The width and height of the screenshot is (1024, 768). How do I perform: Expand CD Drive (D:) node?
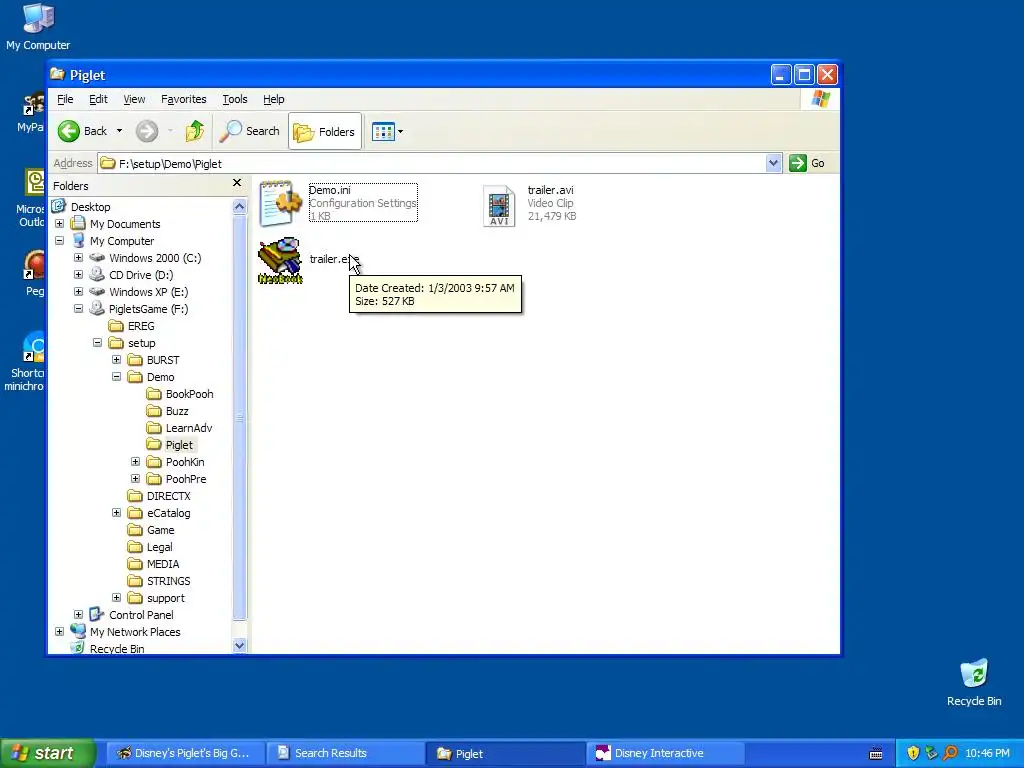point(78,275)
